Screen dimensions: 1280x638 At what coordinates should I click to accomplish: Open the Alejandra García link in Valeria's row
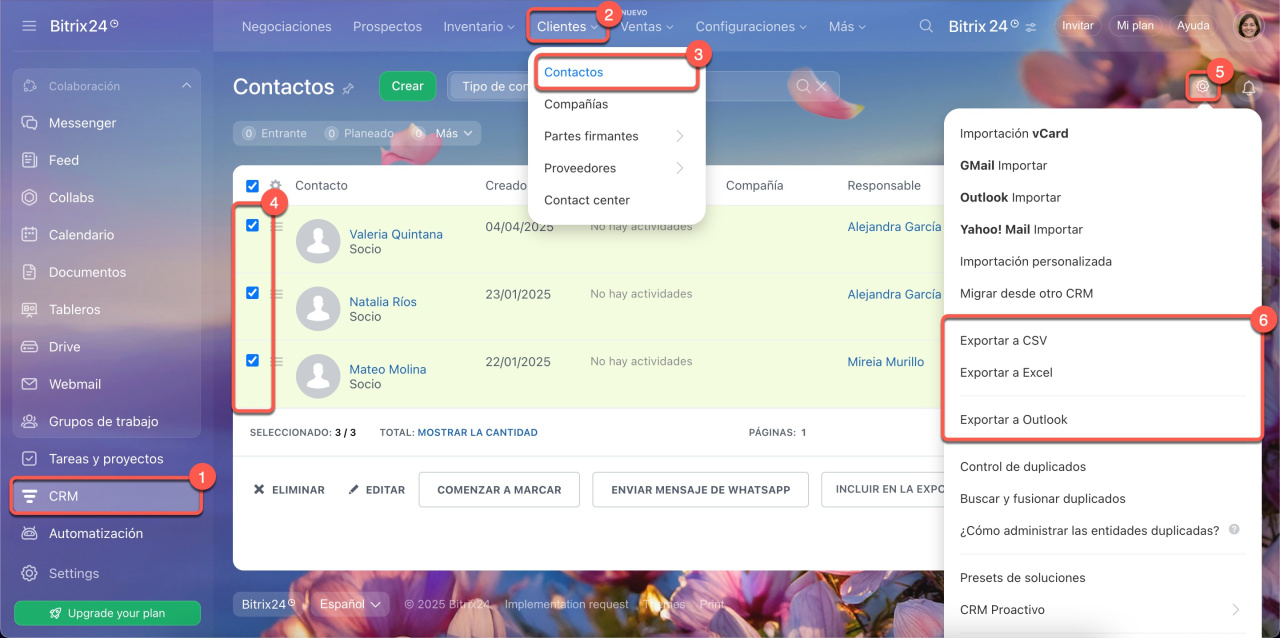tap(894, 227)
